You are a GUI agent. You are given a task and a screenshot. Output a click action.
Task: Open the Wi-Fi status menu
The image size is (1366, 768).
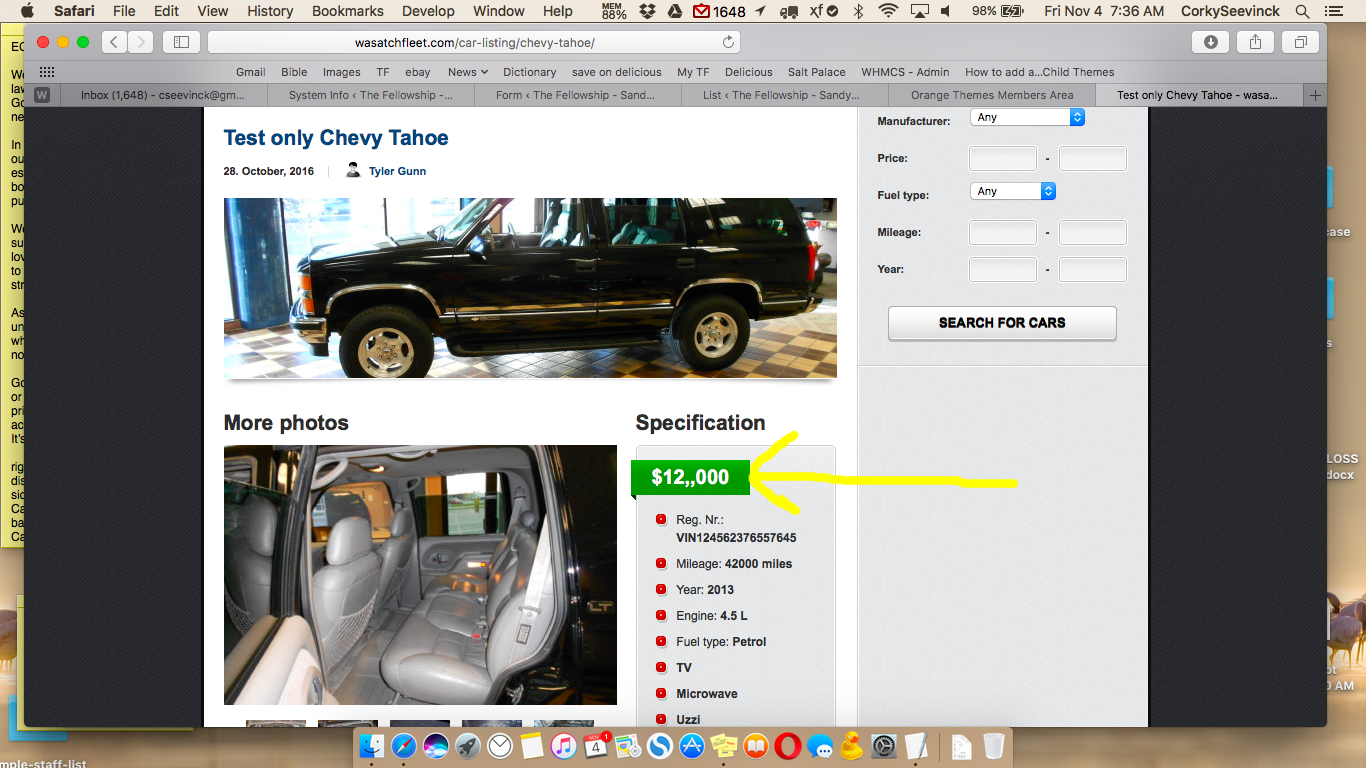coord(888,11)
